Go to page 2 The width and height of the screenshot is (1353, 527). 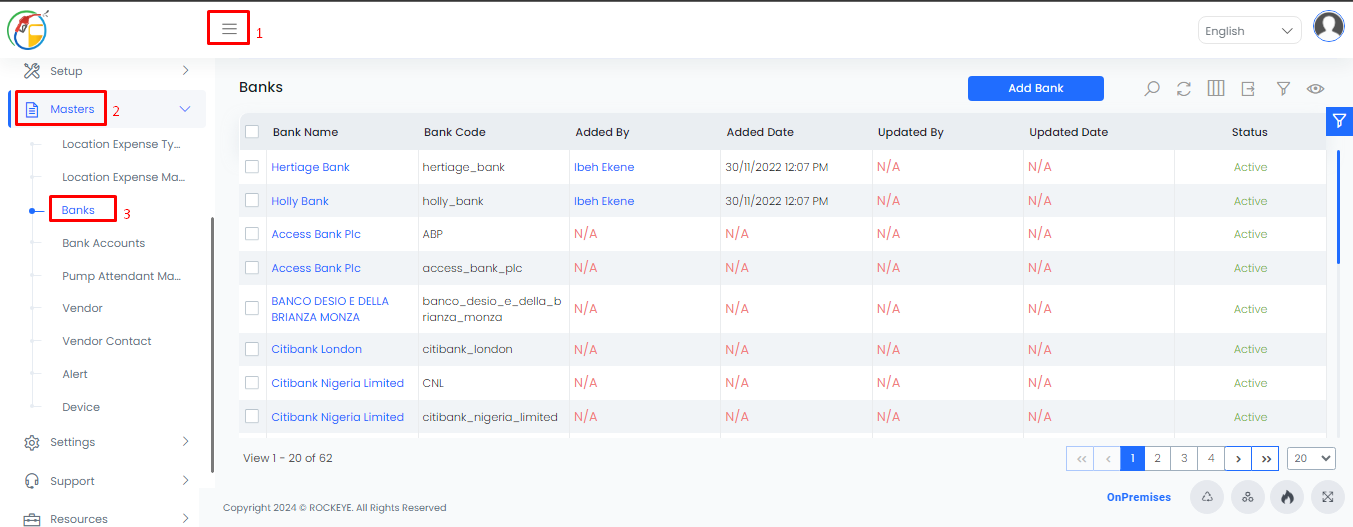coord(1157,458)
